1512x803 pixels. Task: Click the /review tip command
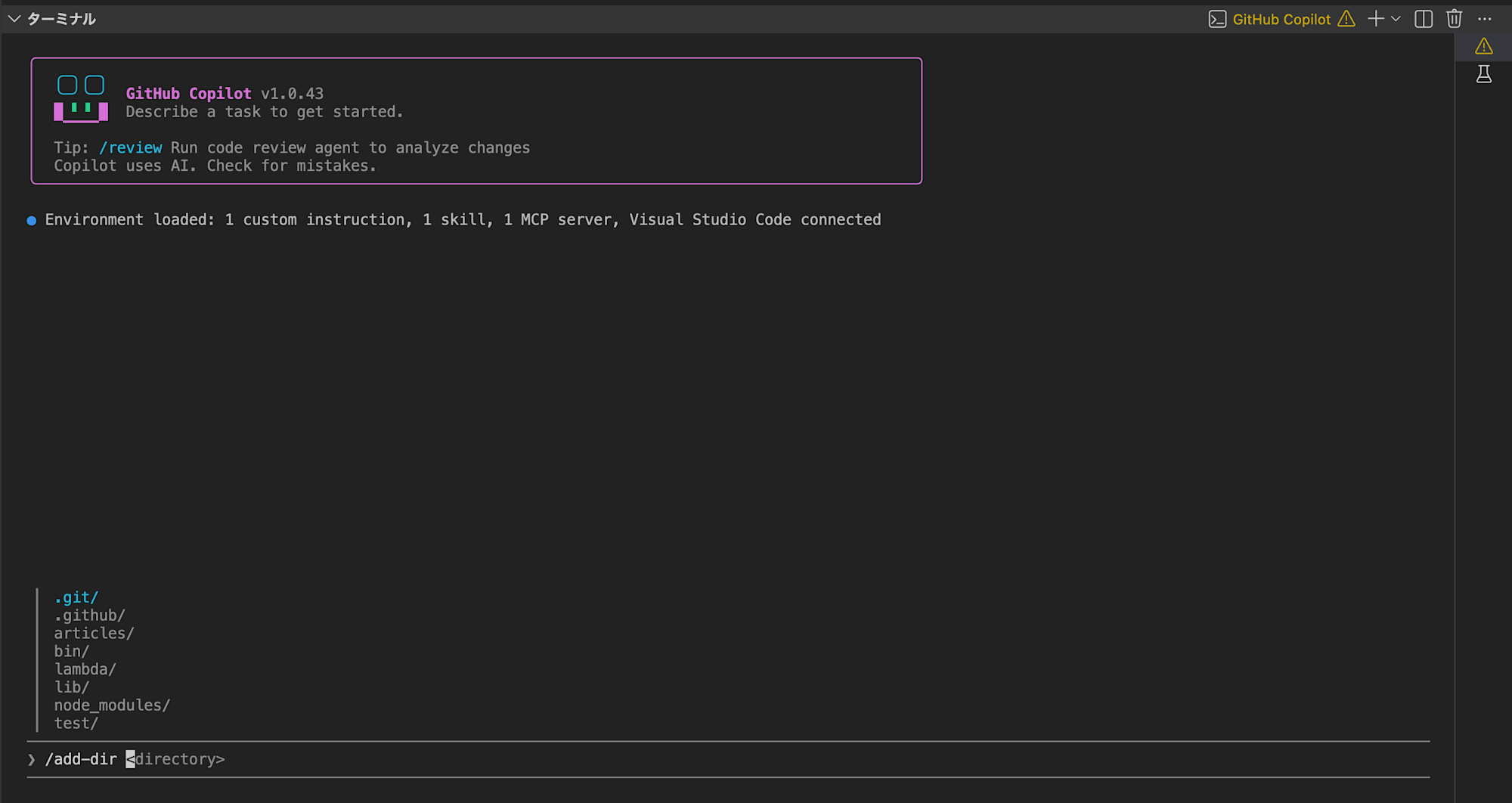(x=130, y=147)
